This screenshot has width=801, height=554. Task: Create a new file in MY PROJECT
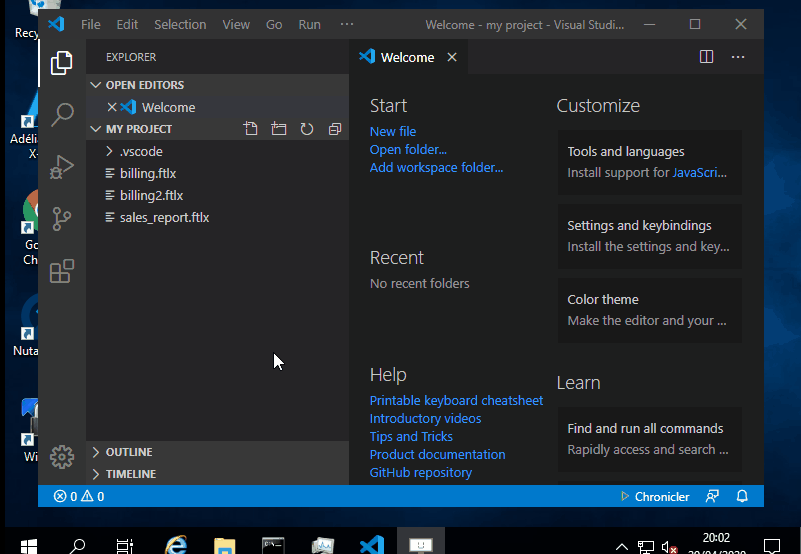point(250,129)
